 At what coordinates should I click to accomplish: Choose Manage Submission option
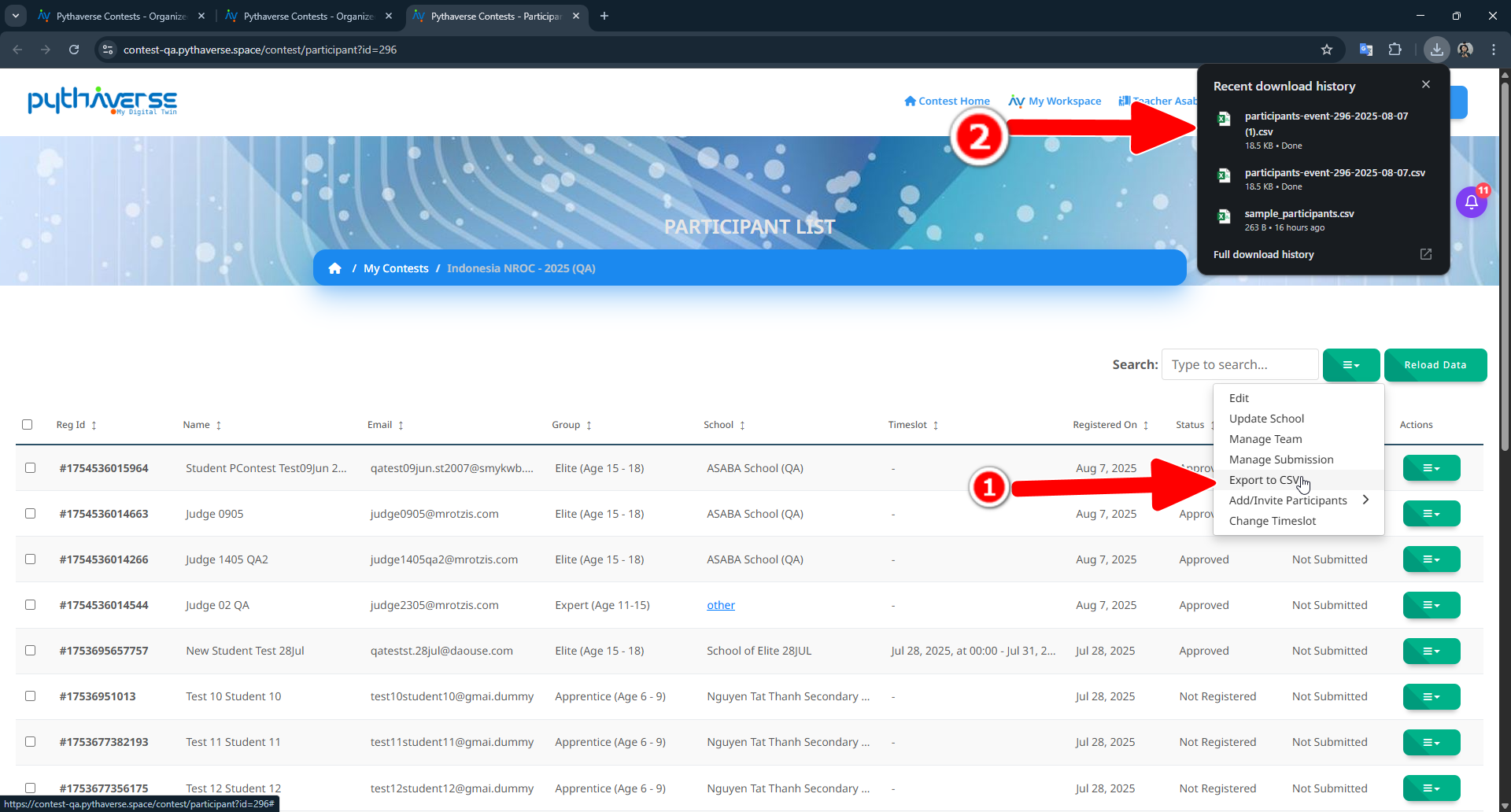click(1299, 460)
